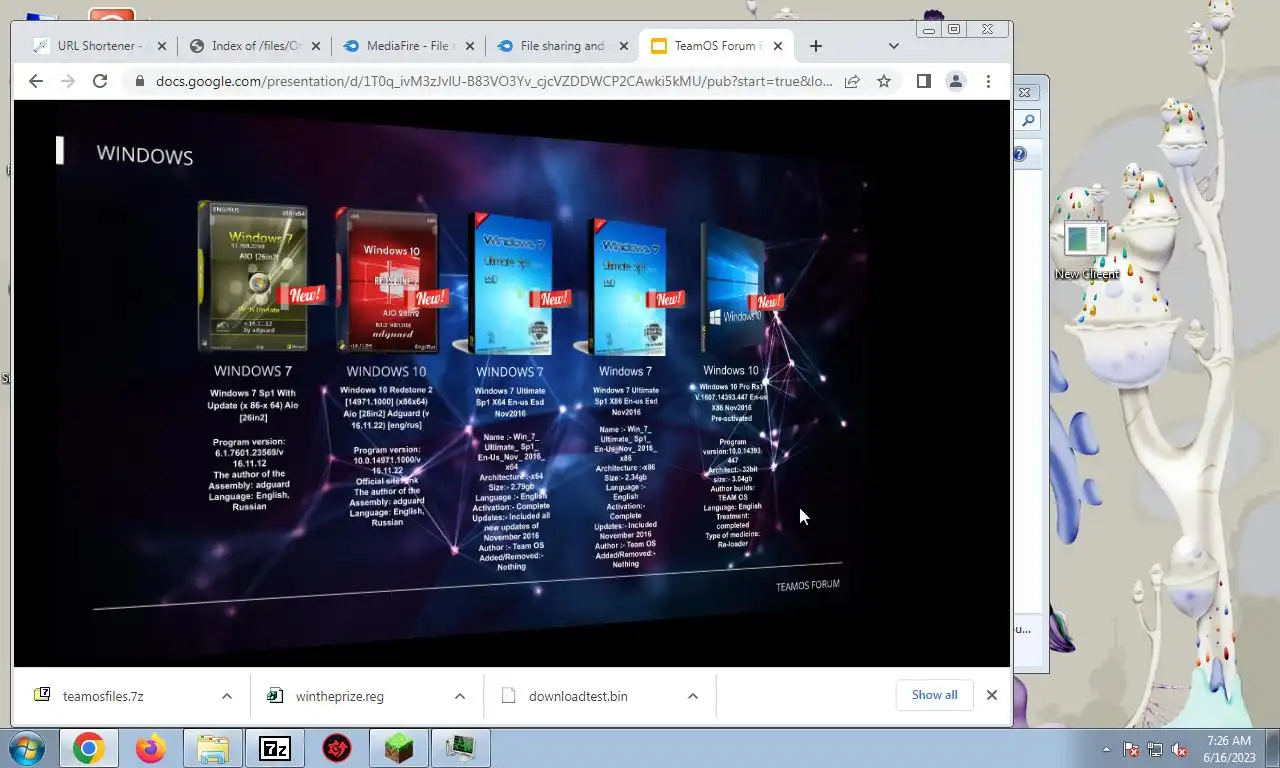This screenshot has height=768, width=1280.
Task: Close the background window behind Chrome
Action: coord(1025,92)
